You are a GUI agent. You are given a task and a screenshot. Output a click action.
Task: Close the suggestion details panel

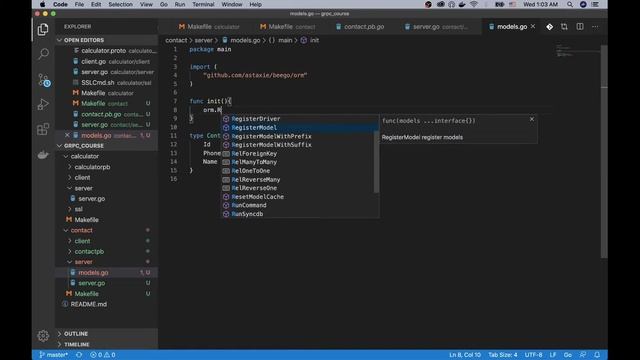[x=531, y=119]
